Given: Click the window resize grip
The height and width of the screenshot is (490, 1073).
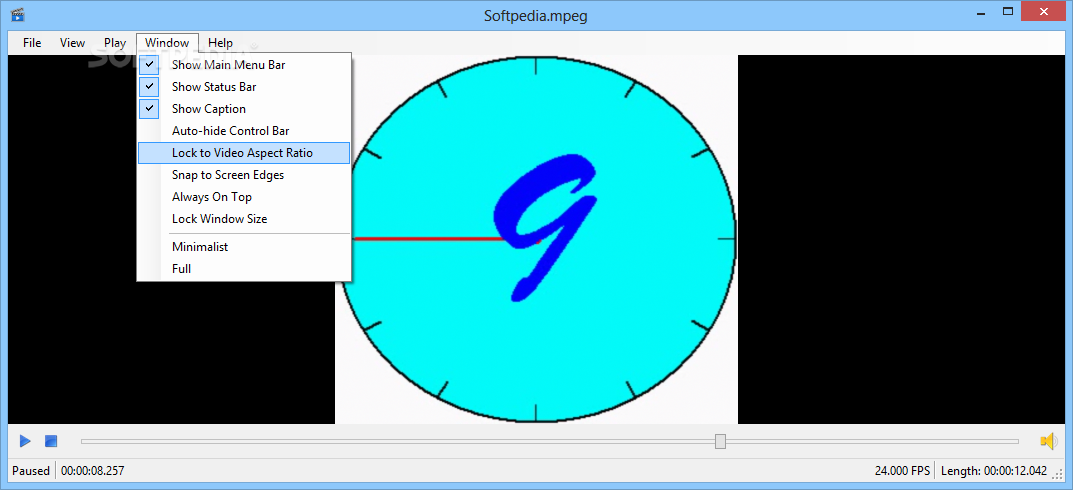Looking at the screenshot, I should [1057, 473].
